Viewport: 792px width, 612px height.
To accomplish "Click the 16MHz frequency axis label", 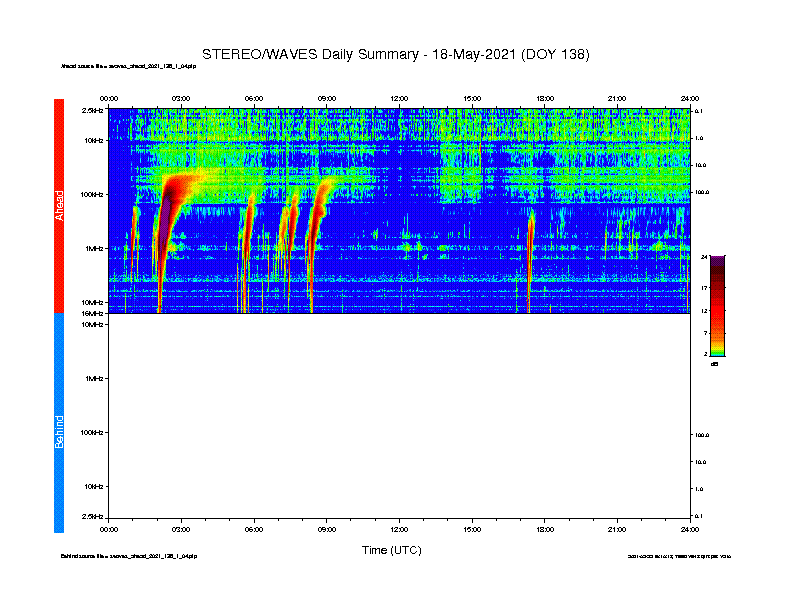I will pos(92,314).
